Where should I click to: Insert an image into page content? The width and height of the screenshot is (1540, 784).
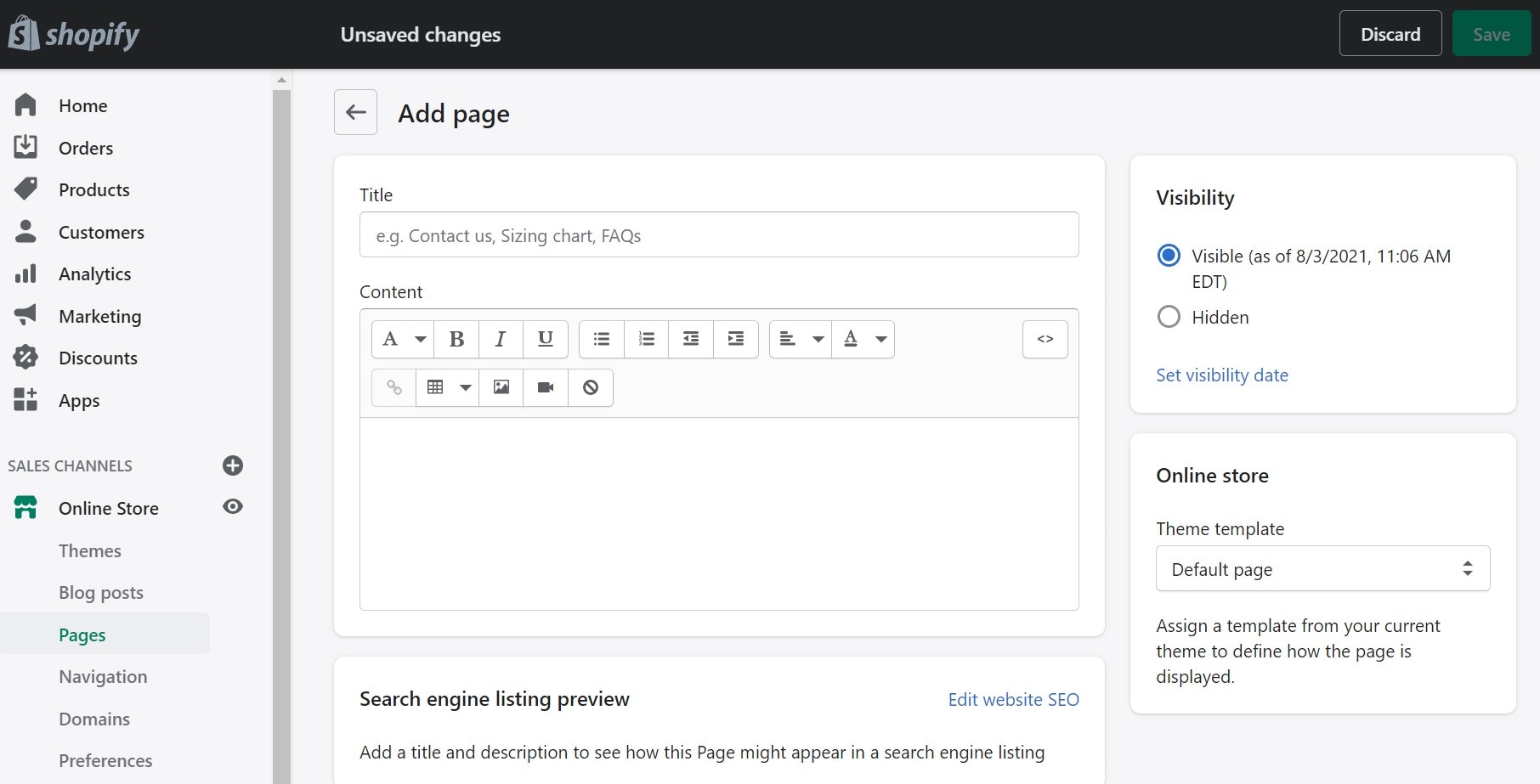pos(501,387)
